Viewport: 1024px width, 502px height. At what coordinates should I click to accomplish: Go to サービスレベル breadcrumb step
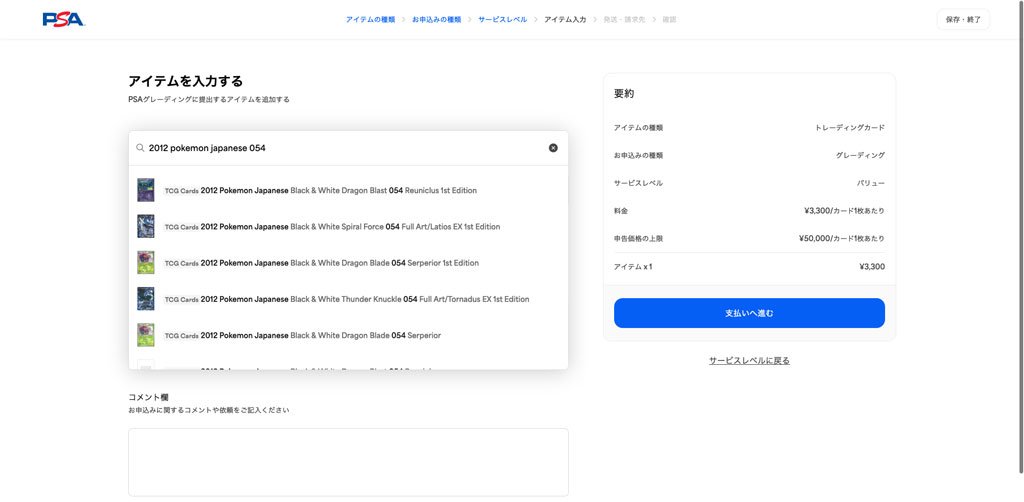point(502,20)
